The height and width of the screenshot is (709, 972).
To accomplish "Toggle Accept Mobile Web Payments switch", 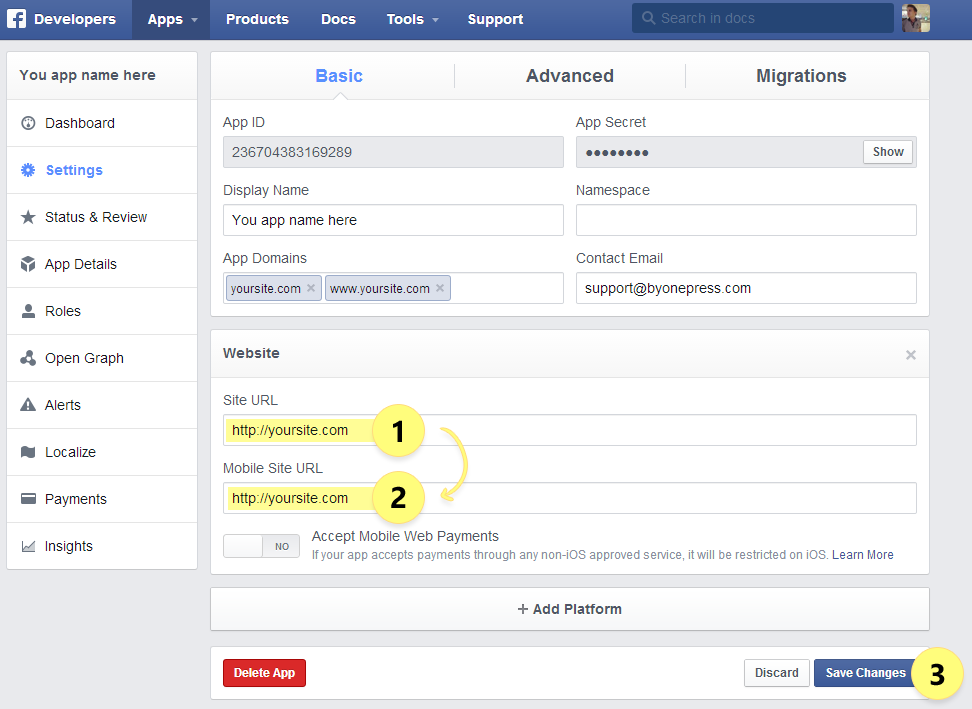I will [x=262, y=546].
